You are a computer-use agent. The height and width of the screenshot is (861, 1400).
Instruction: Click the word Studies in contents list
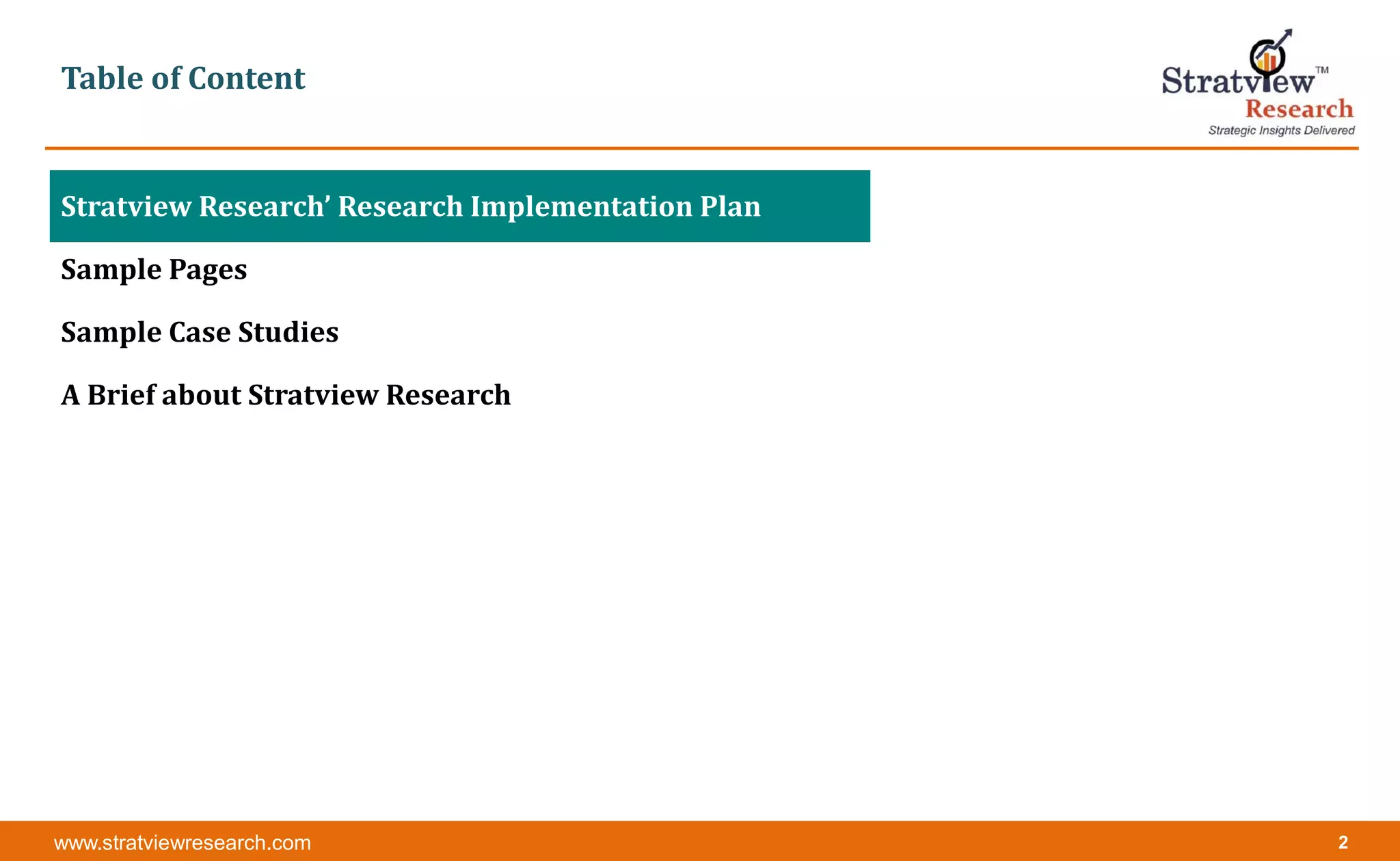click(x=288, y=332)
